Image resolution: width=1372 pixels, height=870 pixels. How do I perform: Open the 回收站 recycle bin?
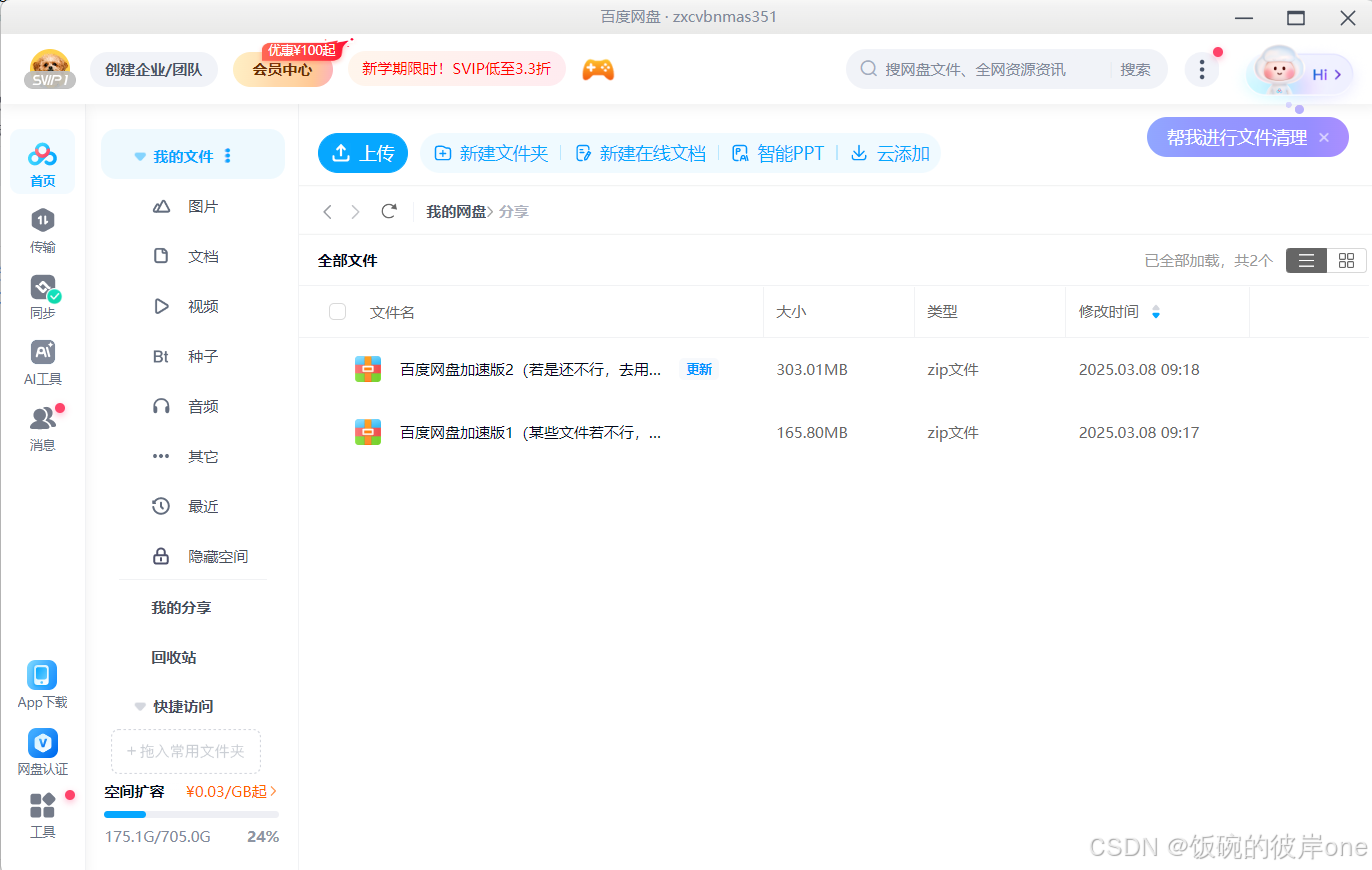(174, 657)
